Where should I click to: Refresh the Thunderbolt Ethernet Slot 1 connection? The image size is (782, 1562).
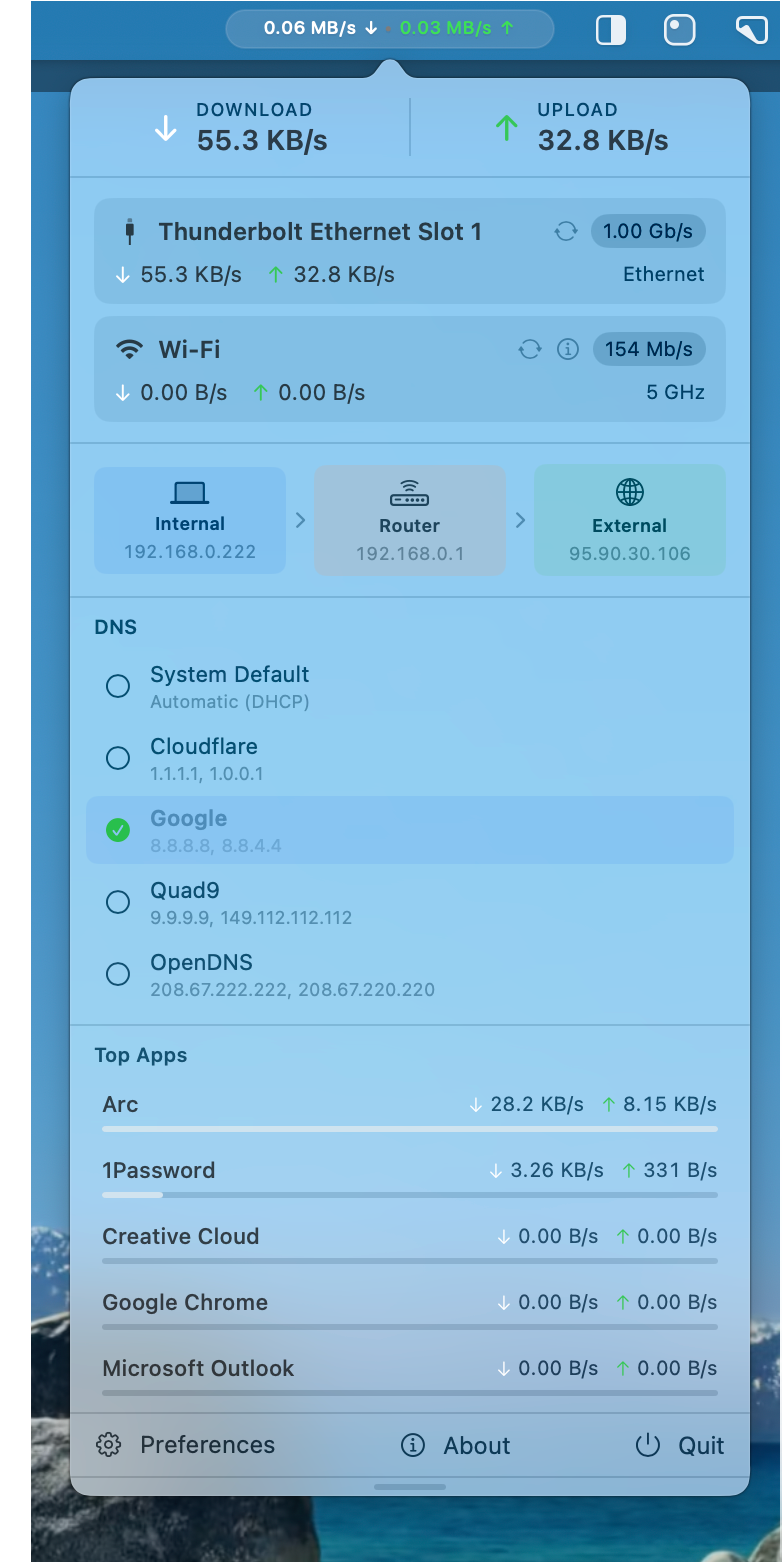566,232
